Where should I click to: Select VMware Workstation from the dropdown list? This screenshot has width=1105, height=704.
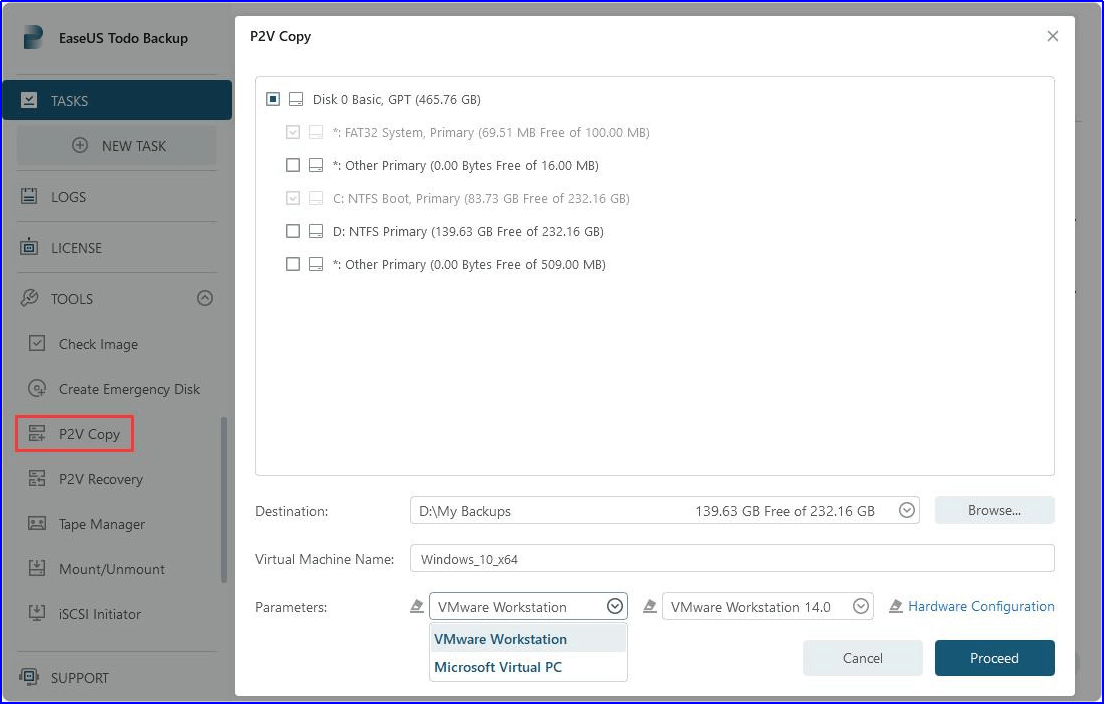click(528, 638)
